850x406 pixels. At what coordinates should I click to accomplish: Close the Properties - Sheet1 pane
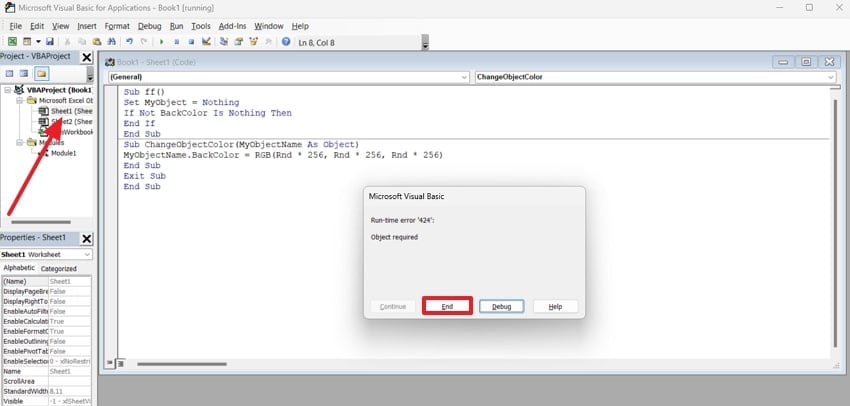coord(87,239)
